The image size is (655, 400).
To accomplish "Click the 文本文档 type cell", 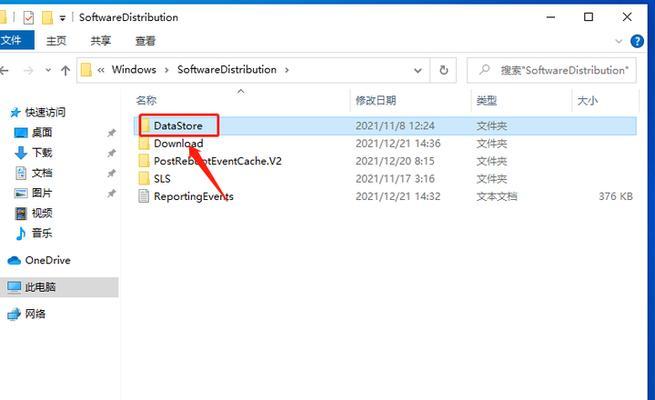I will (x=497, y=196).
